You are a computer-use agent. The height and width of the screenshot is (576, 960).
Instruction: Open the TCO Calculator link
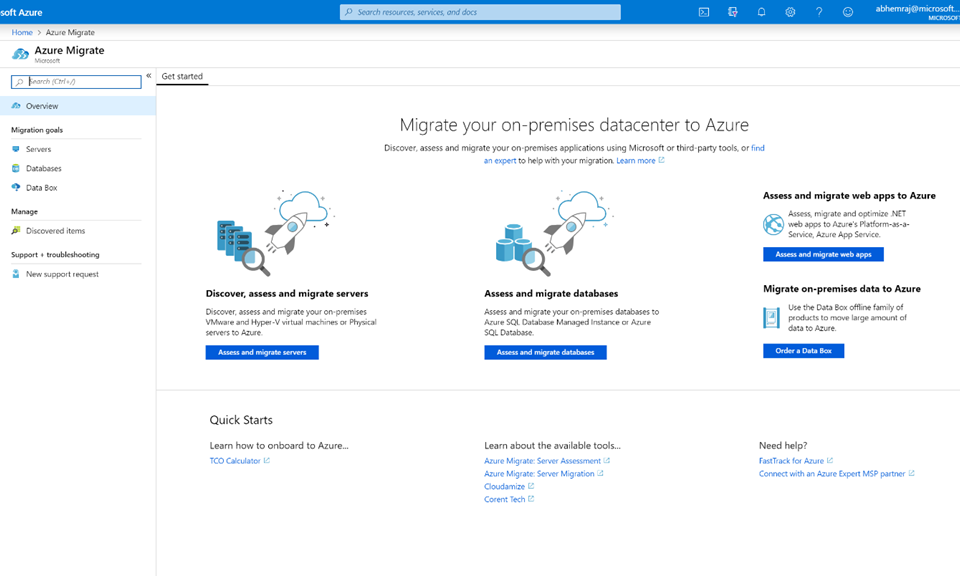pyautogui.click(x=235, y=461)
